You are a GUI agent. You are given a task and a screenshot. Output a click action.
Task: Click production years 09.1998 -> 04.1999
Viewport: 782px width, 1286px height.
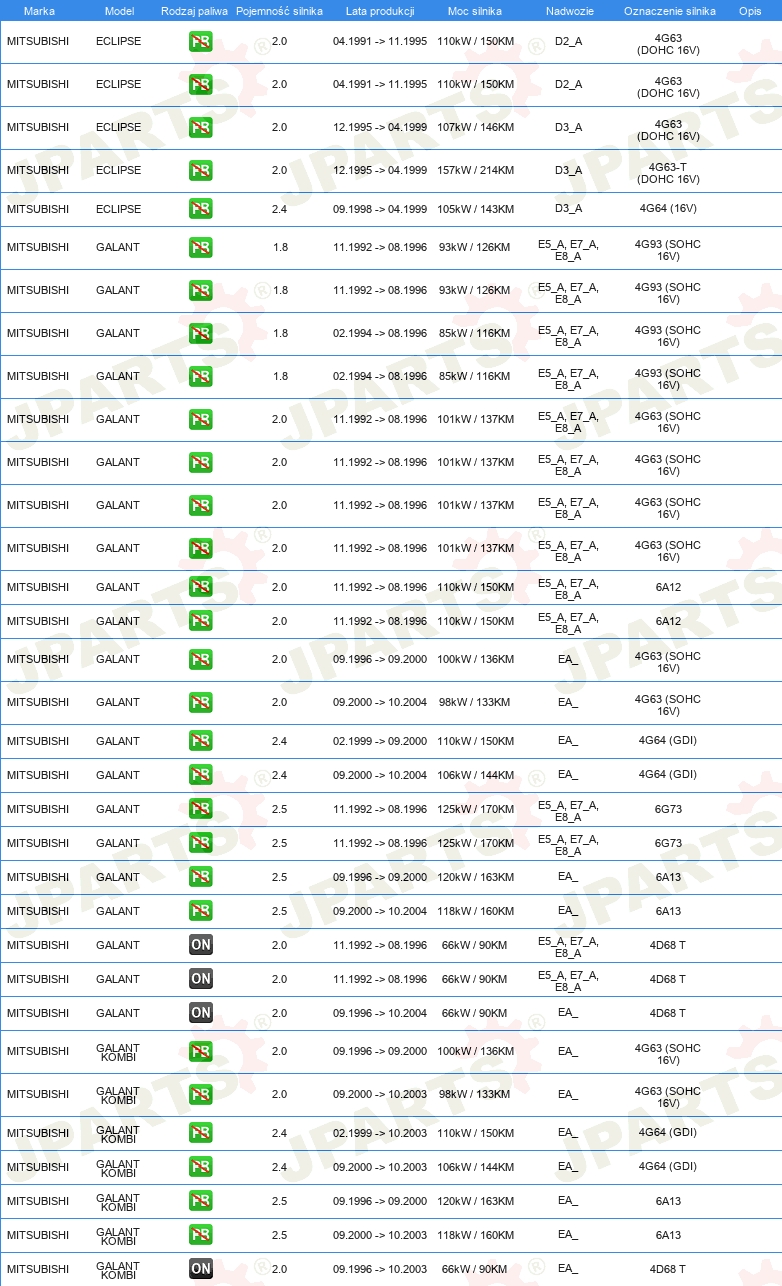[x=380, y=209]
